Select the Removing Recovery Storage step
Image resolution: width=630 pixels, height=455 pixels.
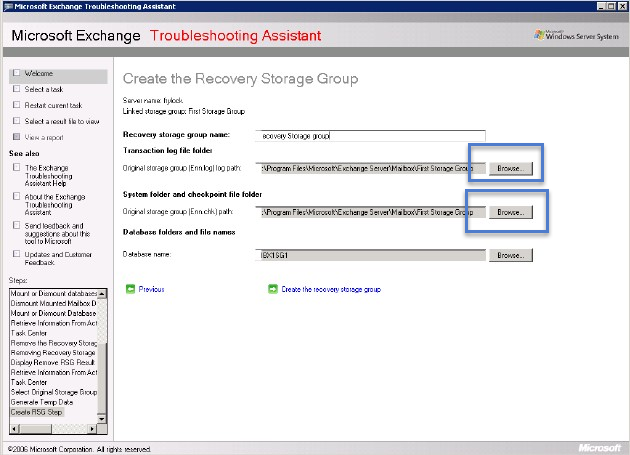(x=53, y=353)
